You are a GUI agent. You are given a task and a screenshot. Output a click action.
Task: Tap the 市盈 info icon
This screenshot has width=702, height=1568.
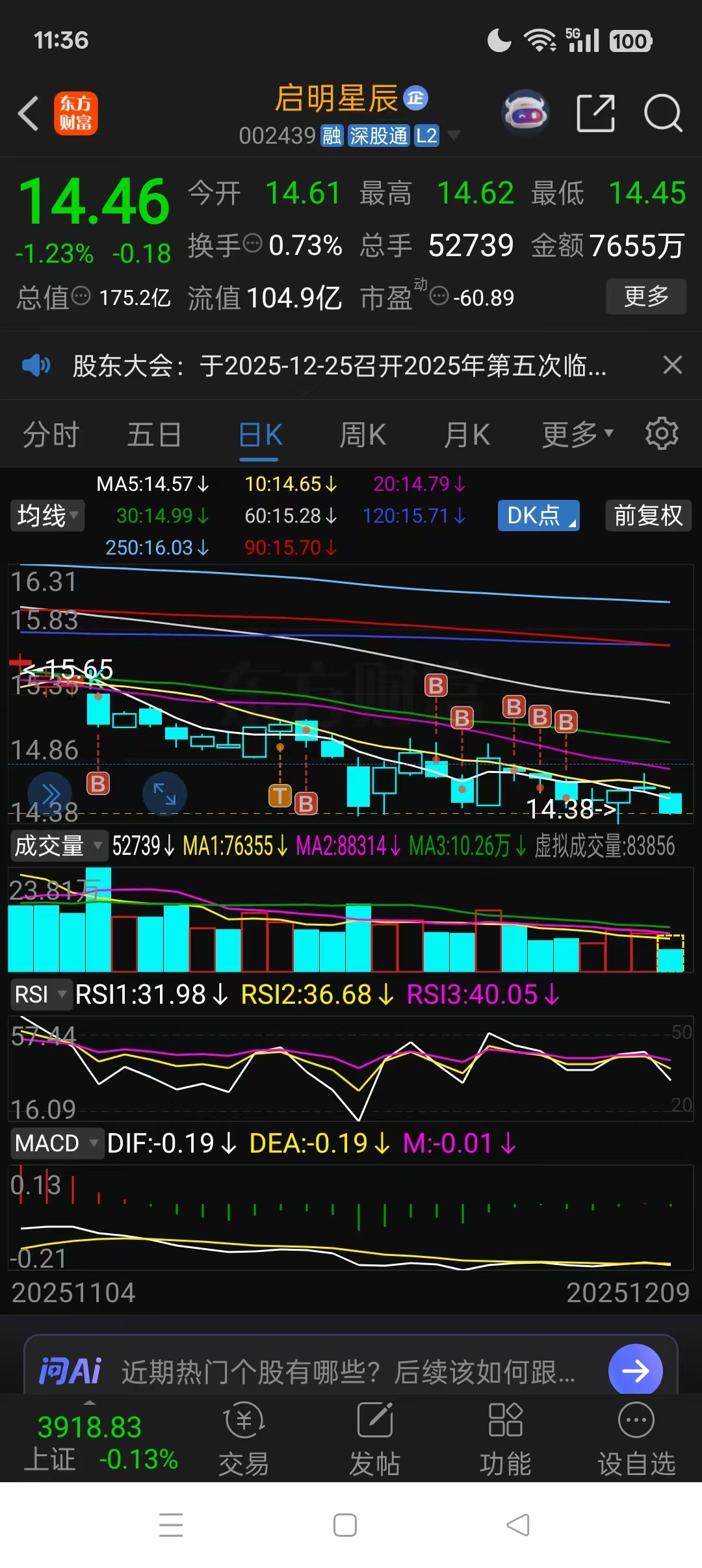(x=439, y=296)
